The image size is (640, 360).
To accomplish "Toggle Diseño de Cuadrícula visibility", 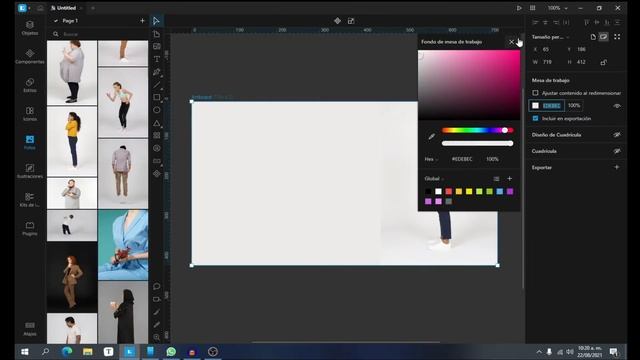I will [617, 135].
